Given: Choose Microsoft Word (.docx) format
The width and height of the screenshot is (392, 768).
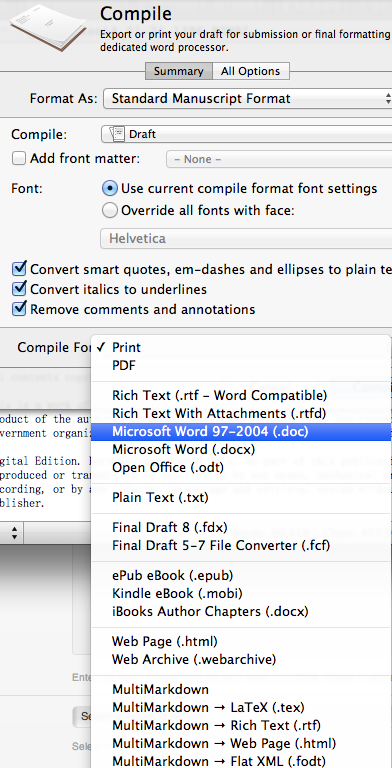Looking at the screenshot, I should (241, 450).
